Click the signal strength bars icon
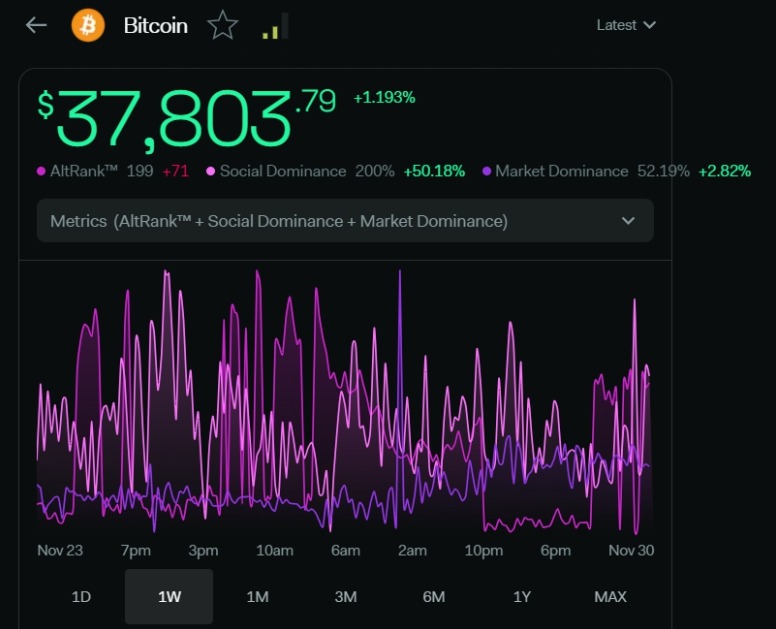The width and height of the screenshot is (776, 629). [x=275, y=27]
